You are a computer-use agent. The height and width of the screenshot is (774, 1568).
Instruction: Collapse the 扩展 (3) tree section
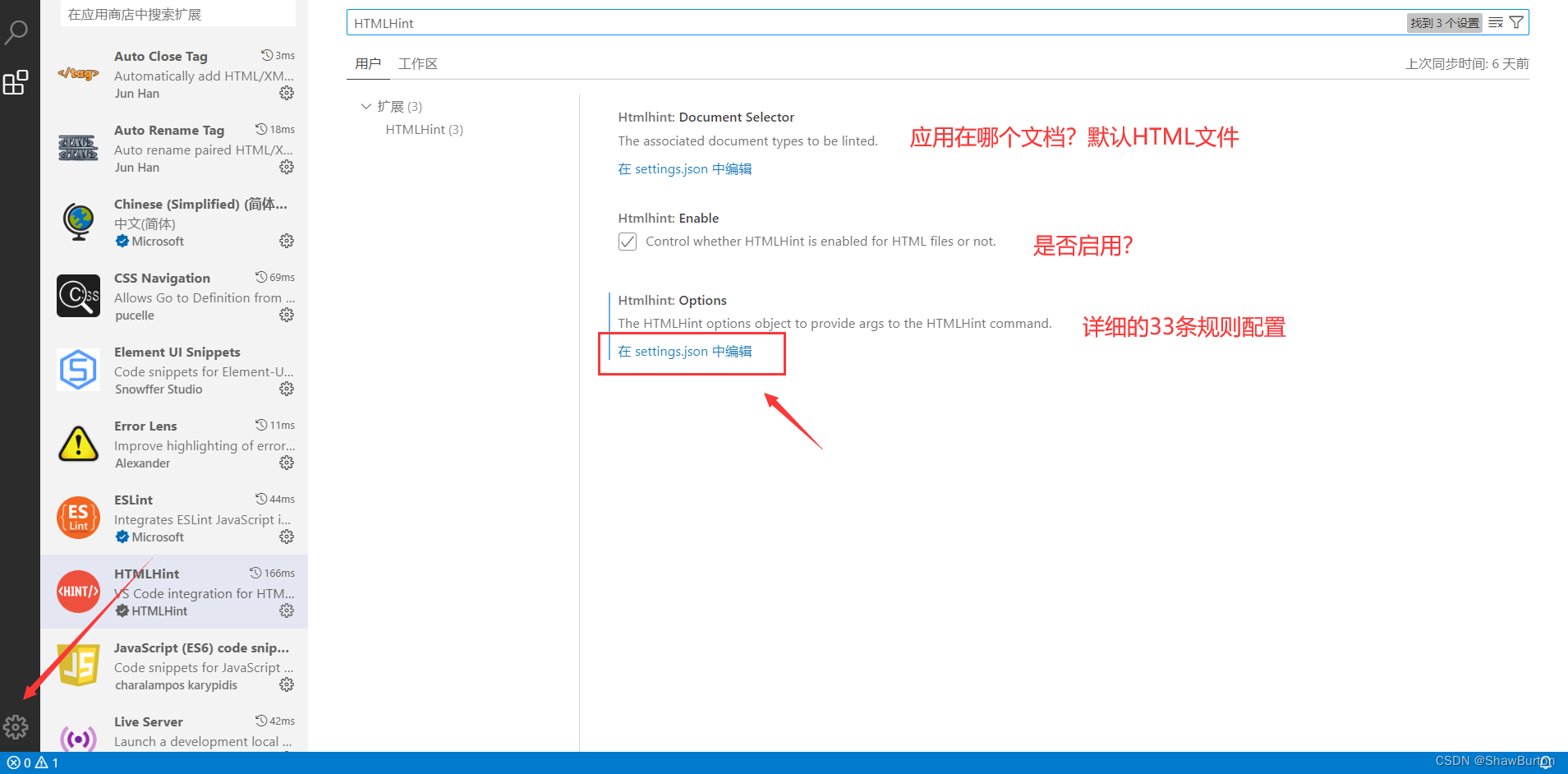366,107
